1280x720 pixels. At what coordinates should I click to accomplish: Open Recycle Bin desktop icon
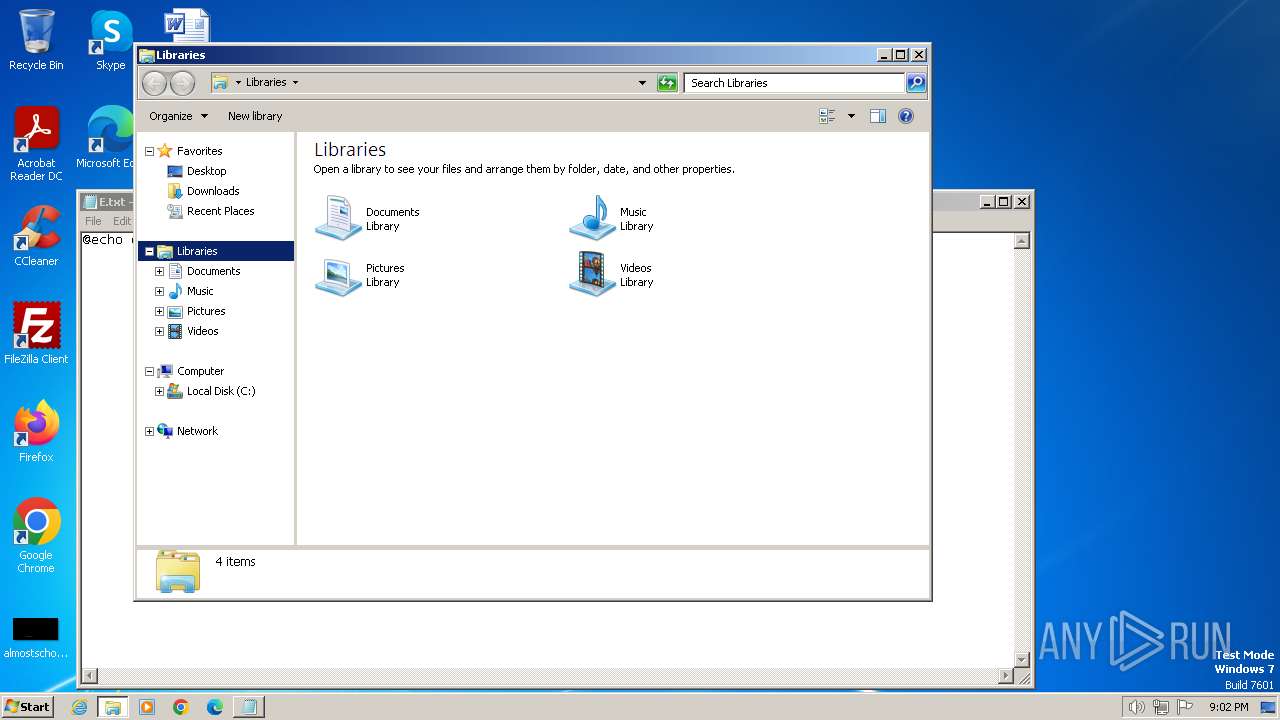36,40
